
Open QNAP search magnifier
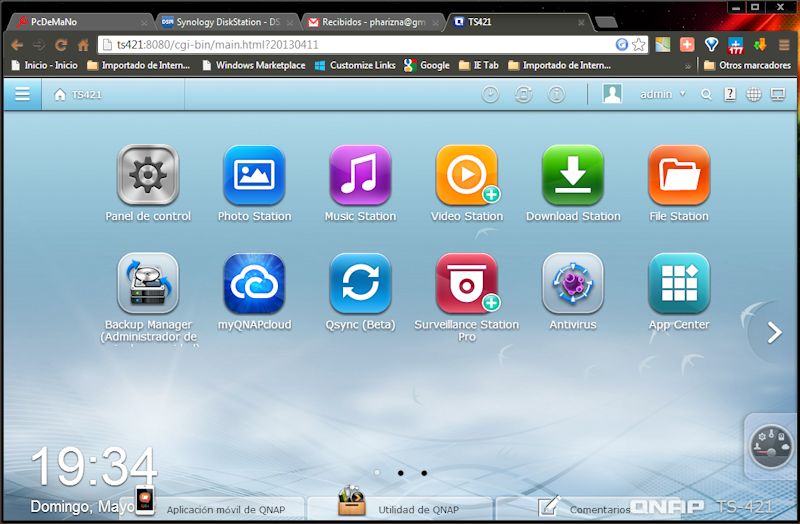(x=706, y=94)
